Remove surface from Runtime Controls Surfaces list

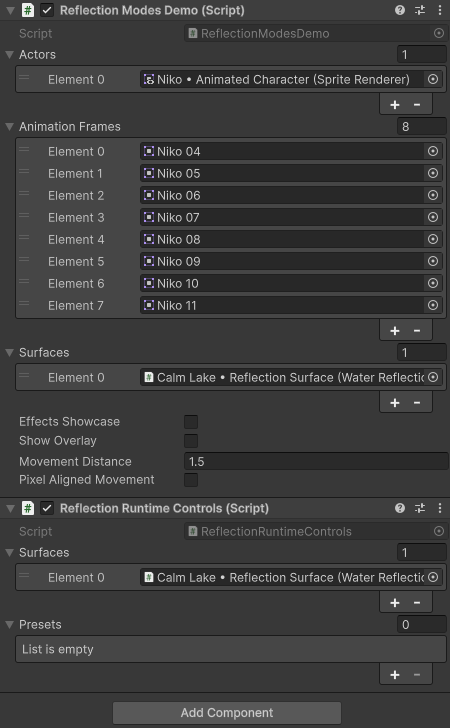point(417,602)
